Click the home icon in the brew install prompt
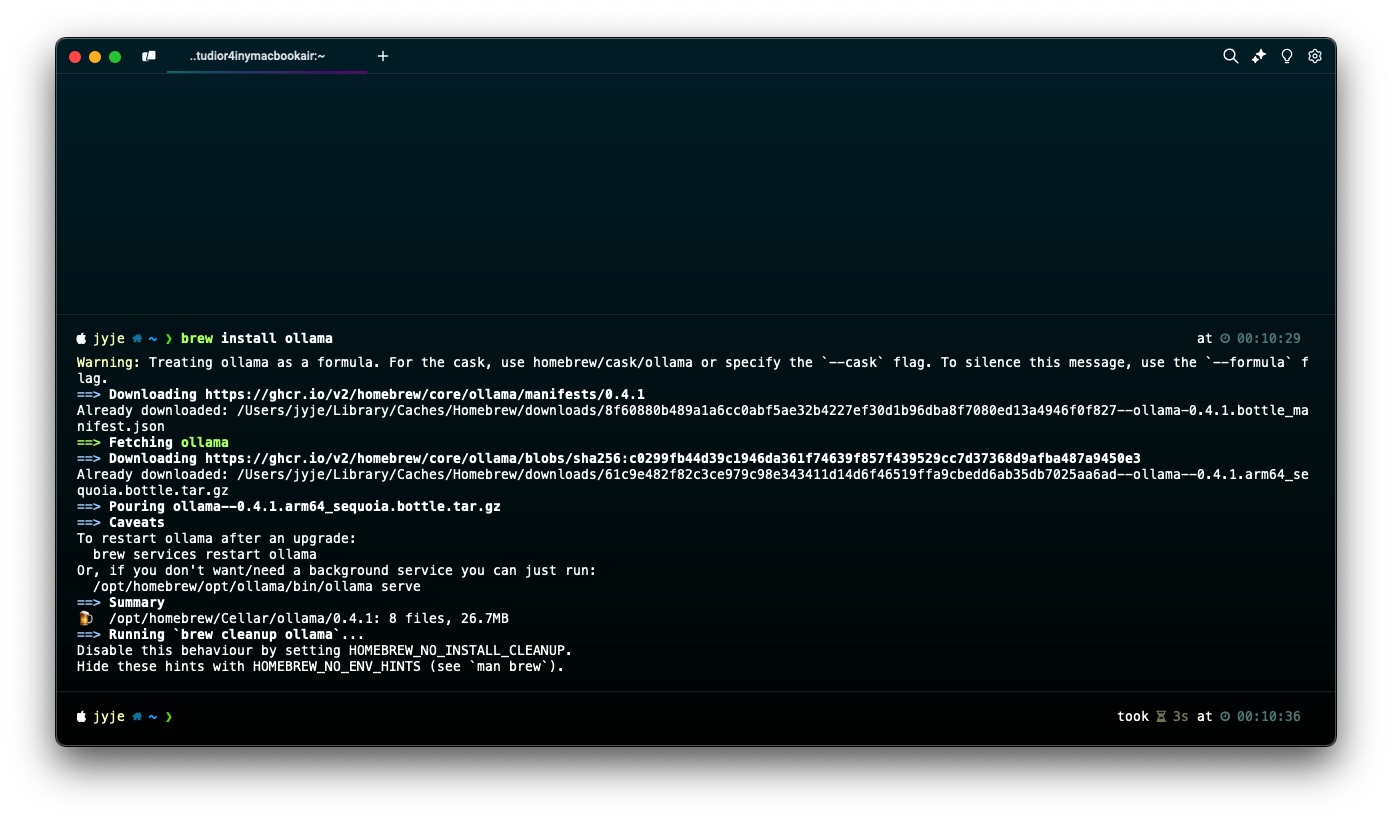 click(137, 338)
